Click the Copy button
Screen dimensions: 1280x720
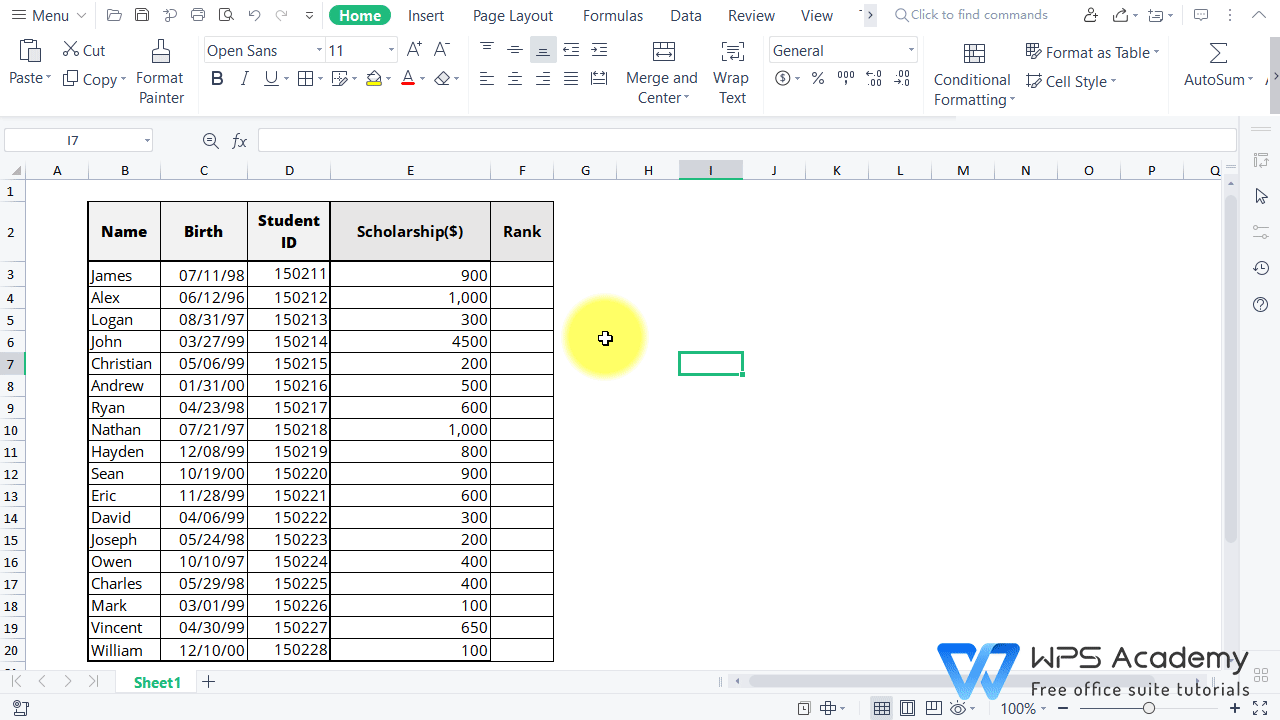[93, 78]
